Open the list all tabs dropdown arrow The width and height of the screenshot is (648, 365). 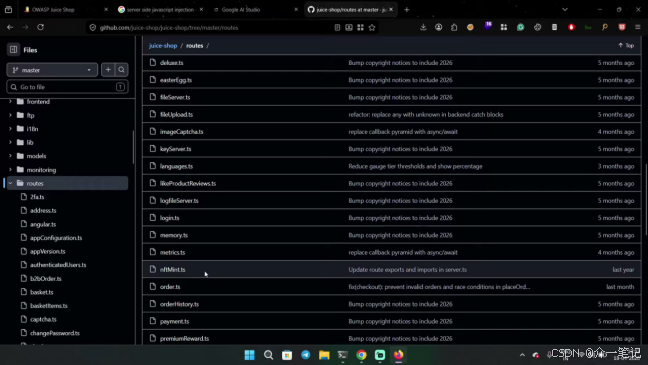565,10
